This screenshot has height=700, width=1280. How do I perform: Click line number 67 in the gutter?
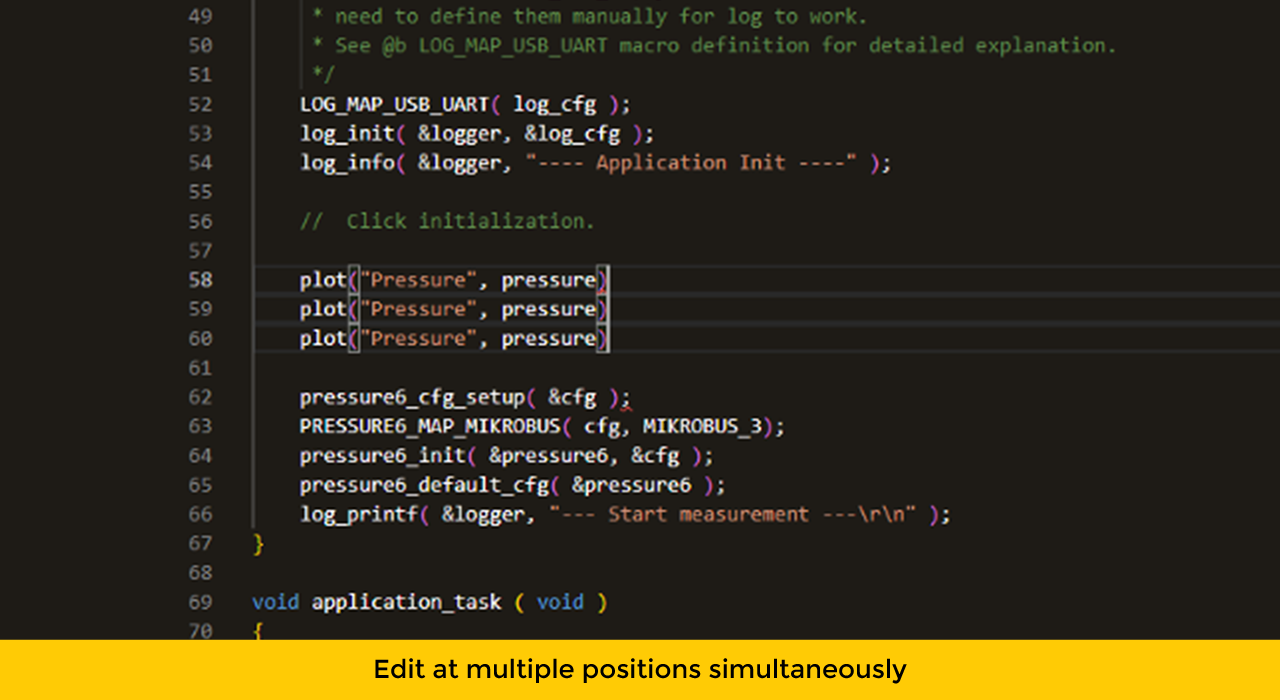(200, 543)
